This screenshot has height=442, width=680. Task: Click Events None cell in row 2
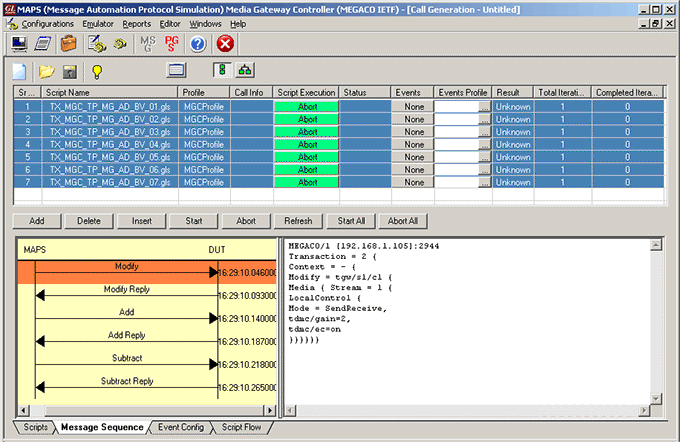413,119
